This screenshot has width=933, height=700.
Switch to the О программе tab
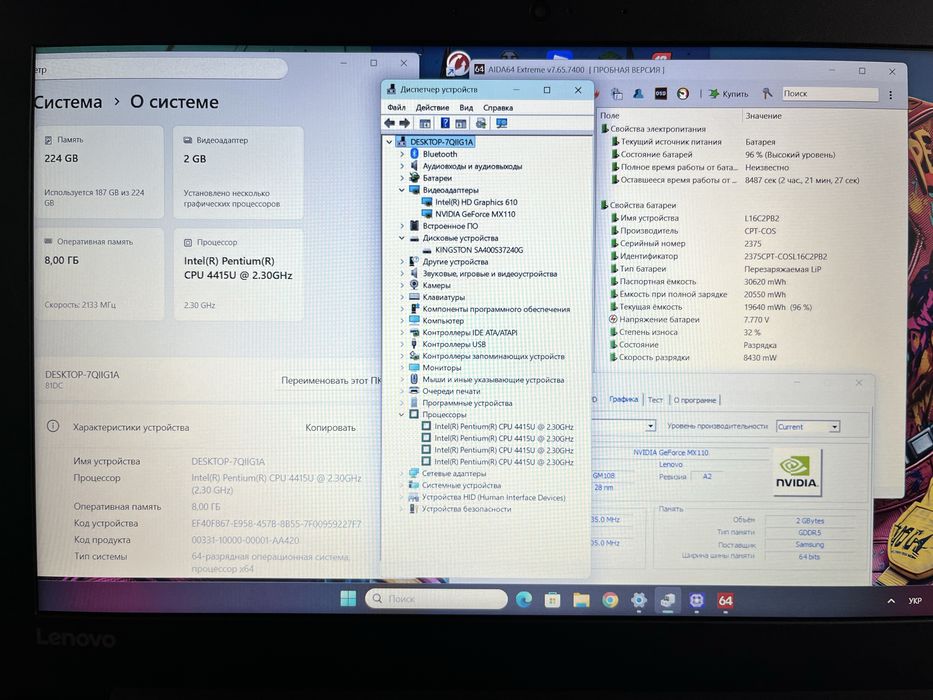coord(695,400)
